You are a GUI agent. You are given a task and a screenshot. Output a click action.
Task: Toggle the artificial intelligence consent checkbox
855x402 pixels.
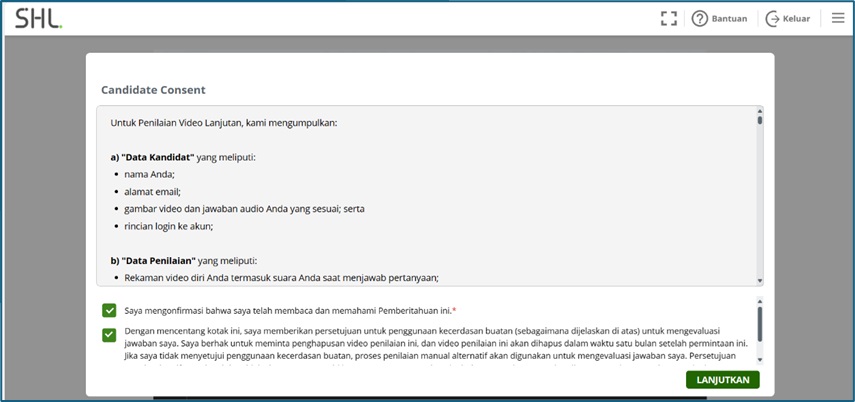click(109, 334)
